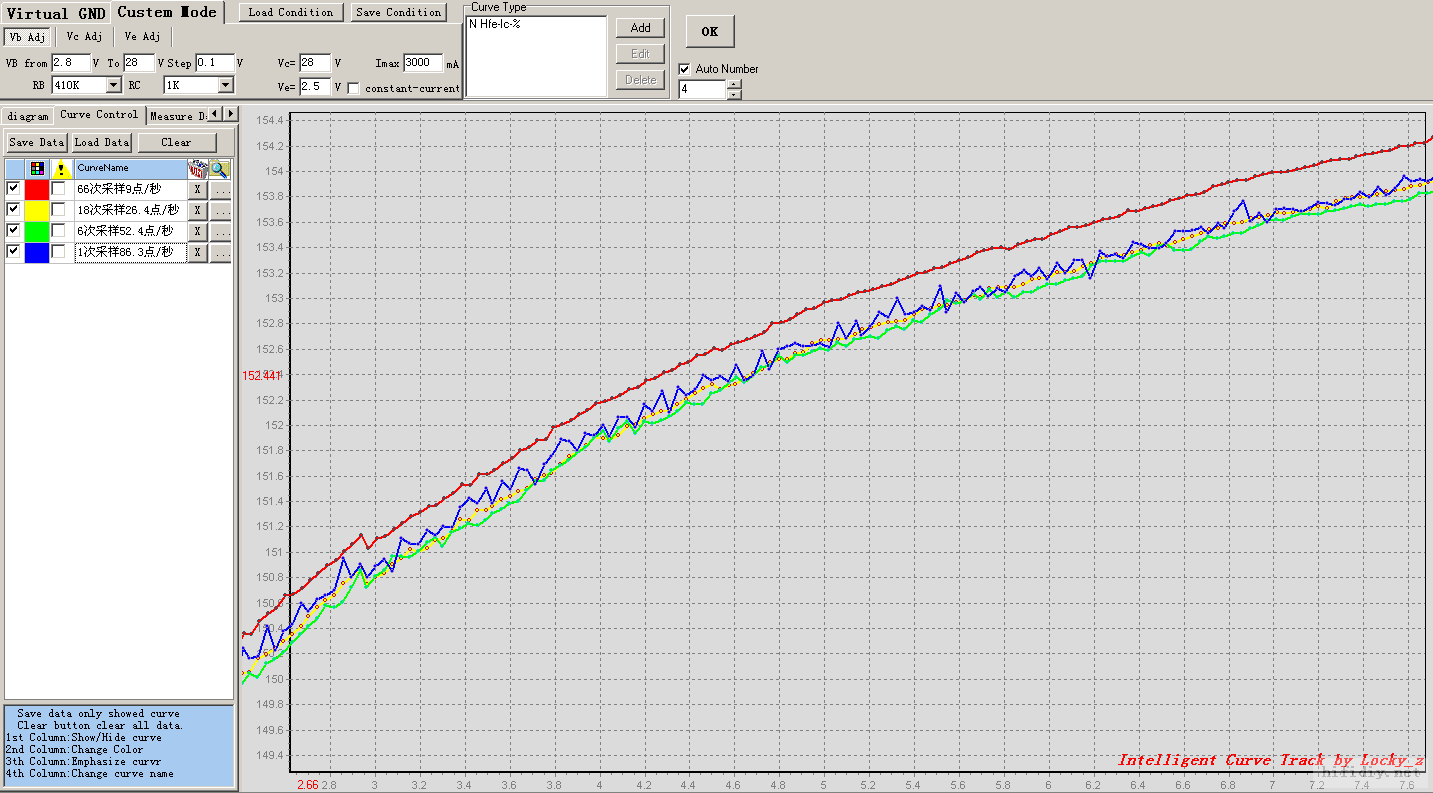Click the OK button
The width and height of the screenshot is (1433, 793).
[709, 32]
